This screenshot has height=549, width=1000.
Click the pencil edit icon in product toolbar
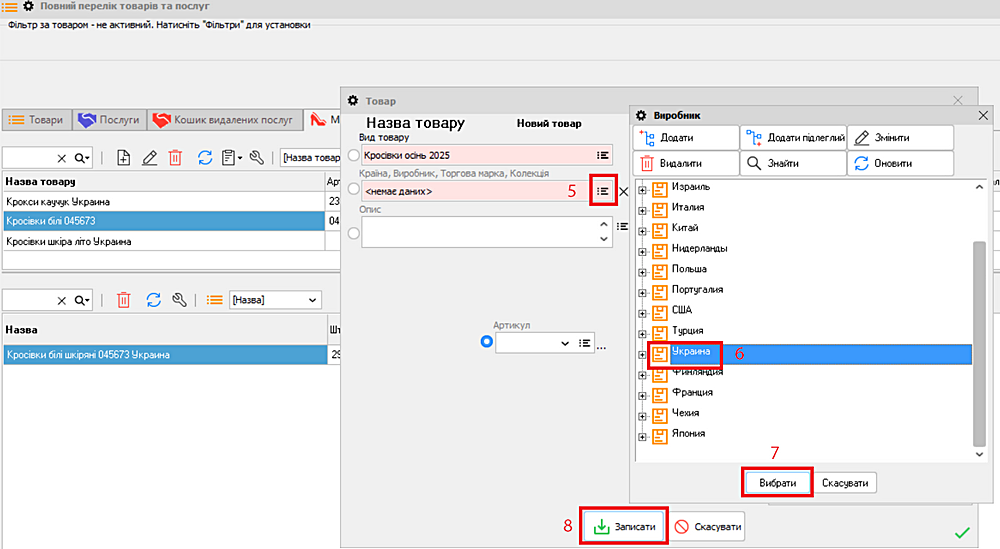click(x=150, y=157)
